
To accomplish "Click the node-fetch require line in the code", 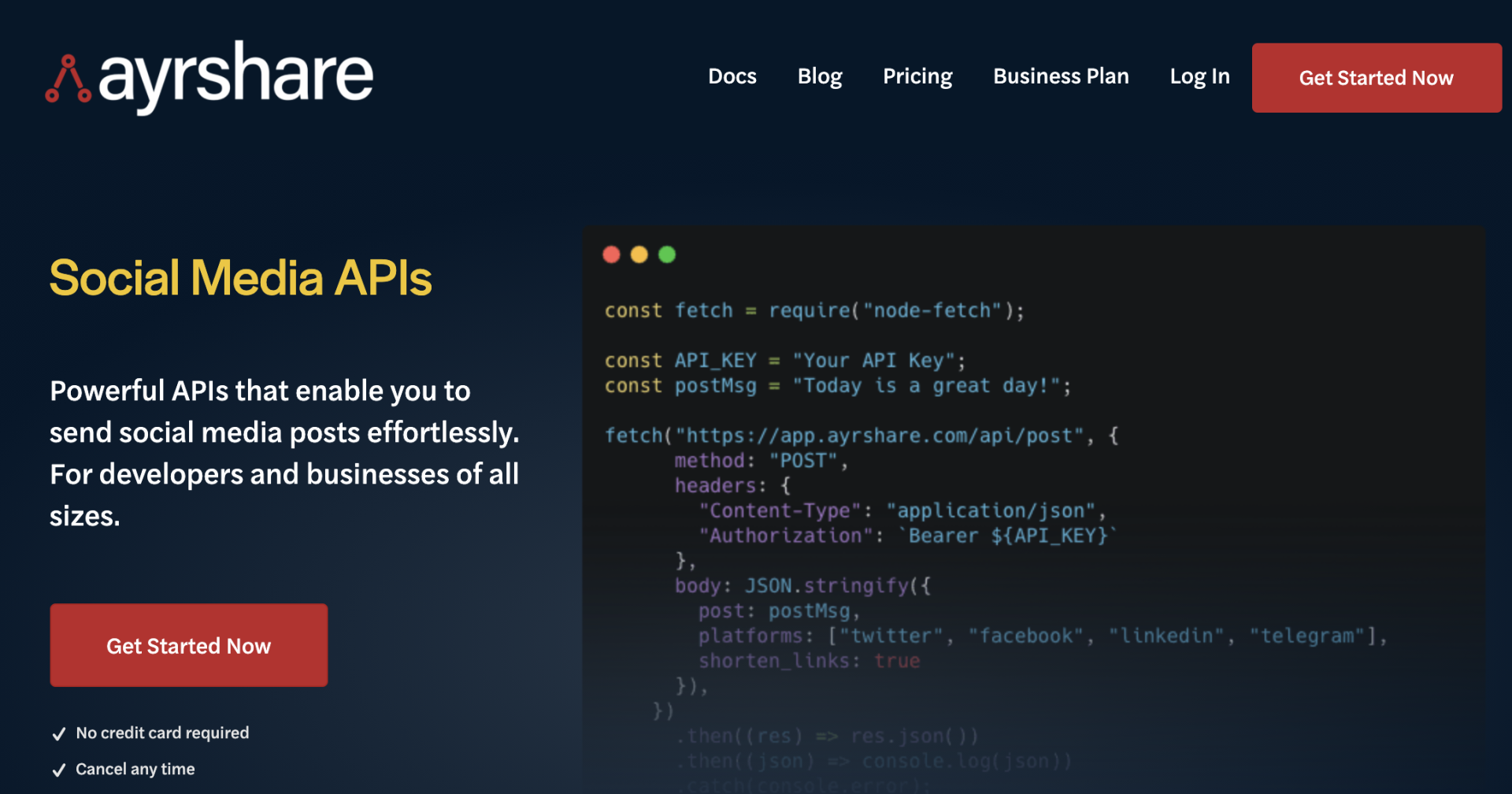I will point(813,311).
